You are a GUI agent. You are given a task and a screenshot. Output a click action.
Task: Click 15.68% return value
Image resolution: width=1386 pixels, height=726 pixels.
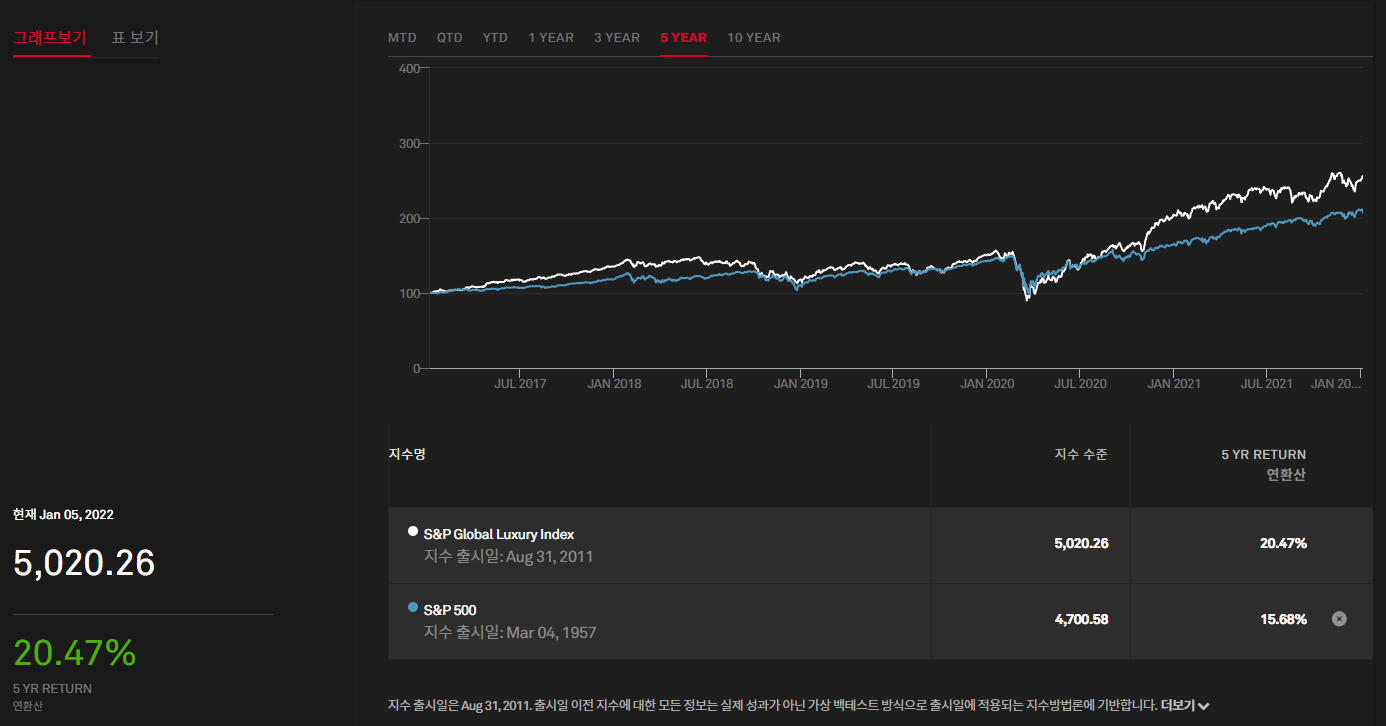coord(1283,619)
